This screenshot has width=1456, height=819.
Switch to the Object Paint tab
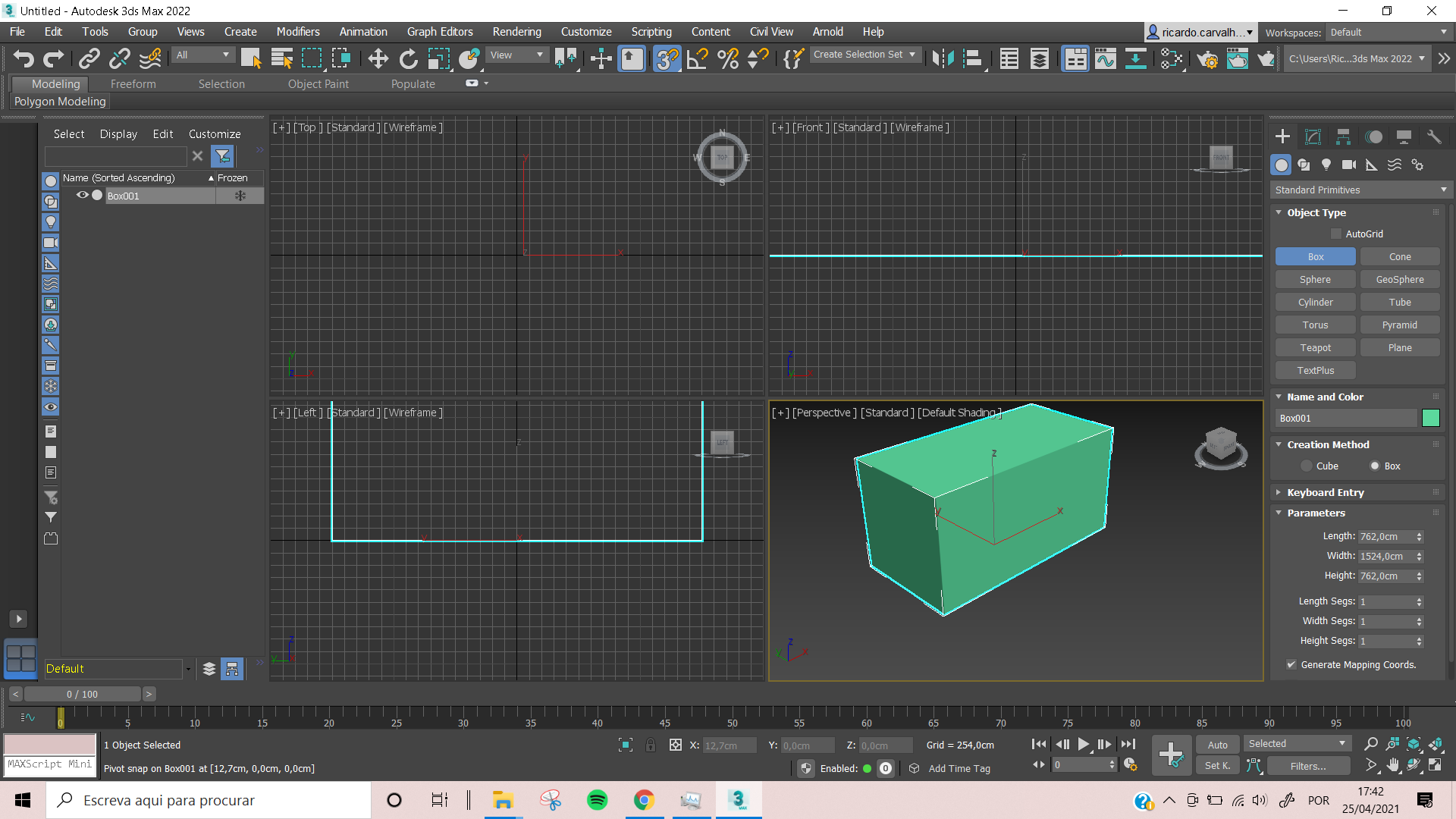(318, 84)
